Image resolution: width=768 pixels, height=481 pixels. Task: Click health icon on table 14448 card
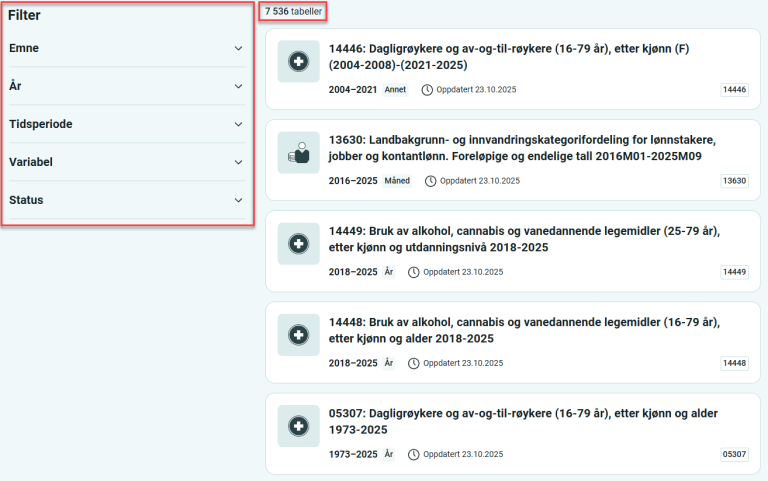click(x=298, y=335)
